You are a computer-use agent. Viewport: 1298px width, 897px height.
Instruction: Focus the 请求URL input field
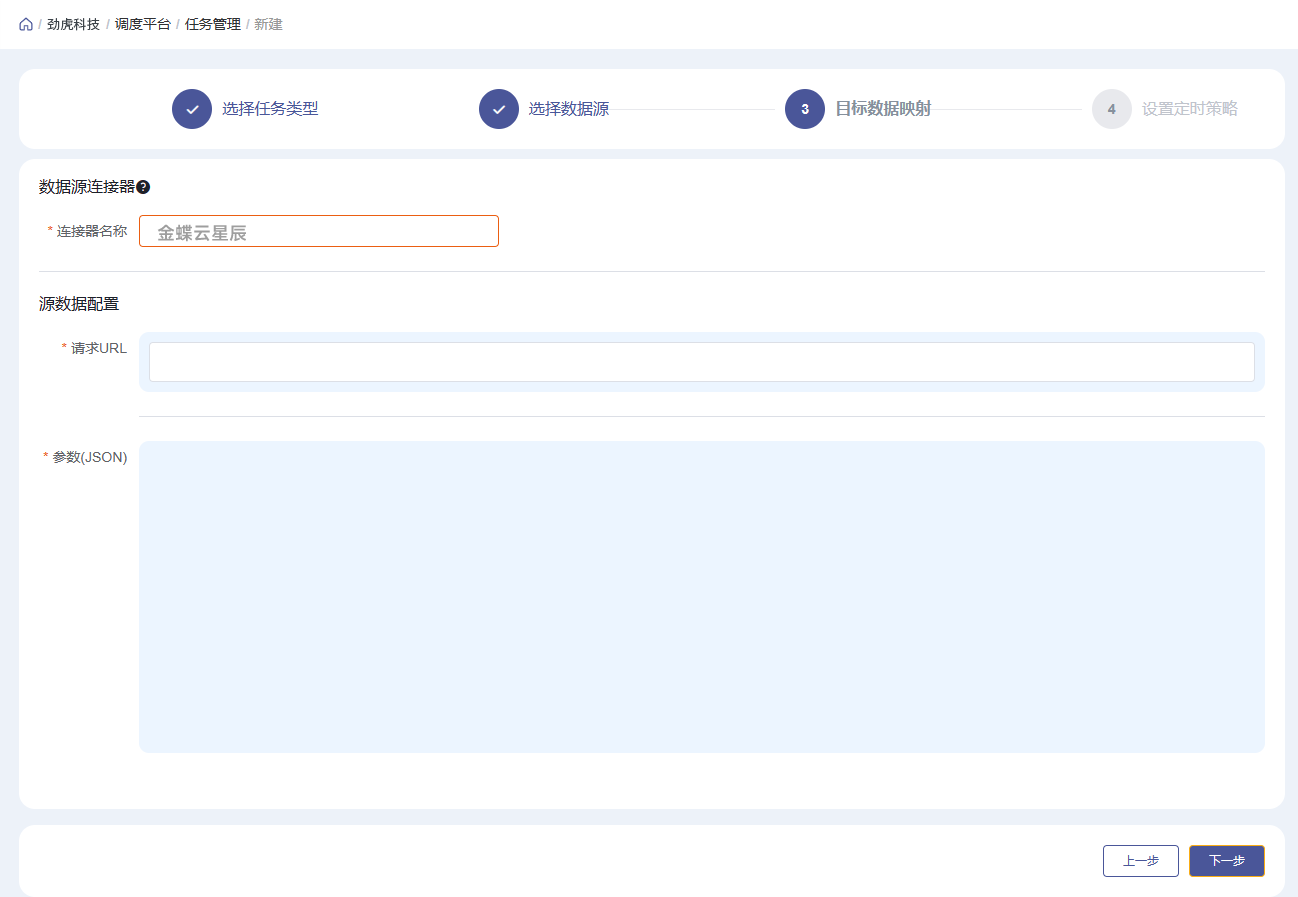(x=701, y=362)
